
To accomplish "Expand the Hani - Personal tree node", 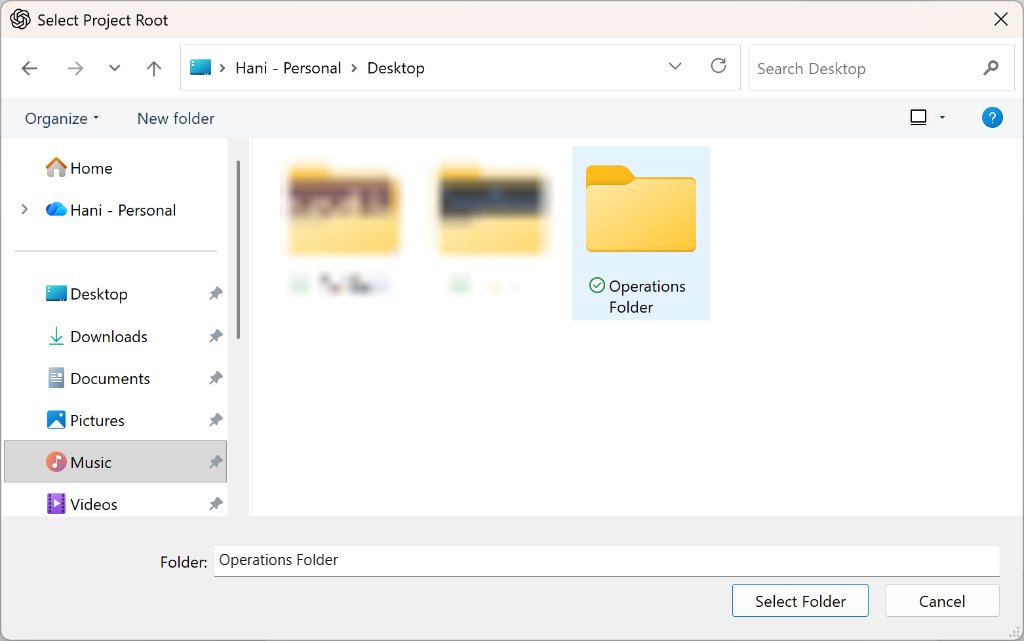I will click(x=24, y=210).
